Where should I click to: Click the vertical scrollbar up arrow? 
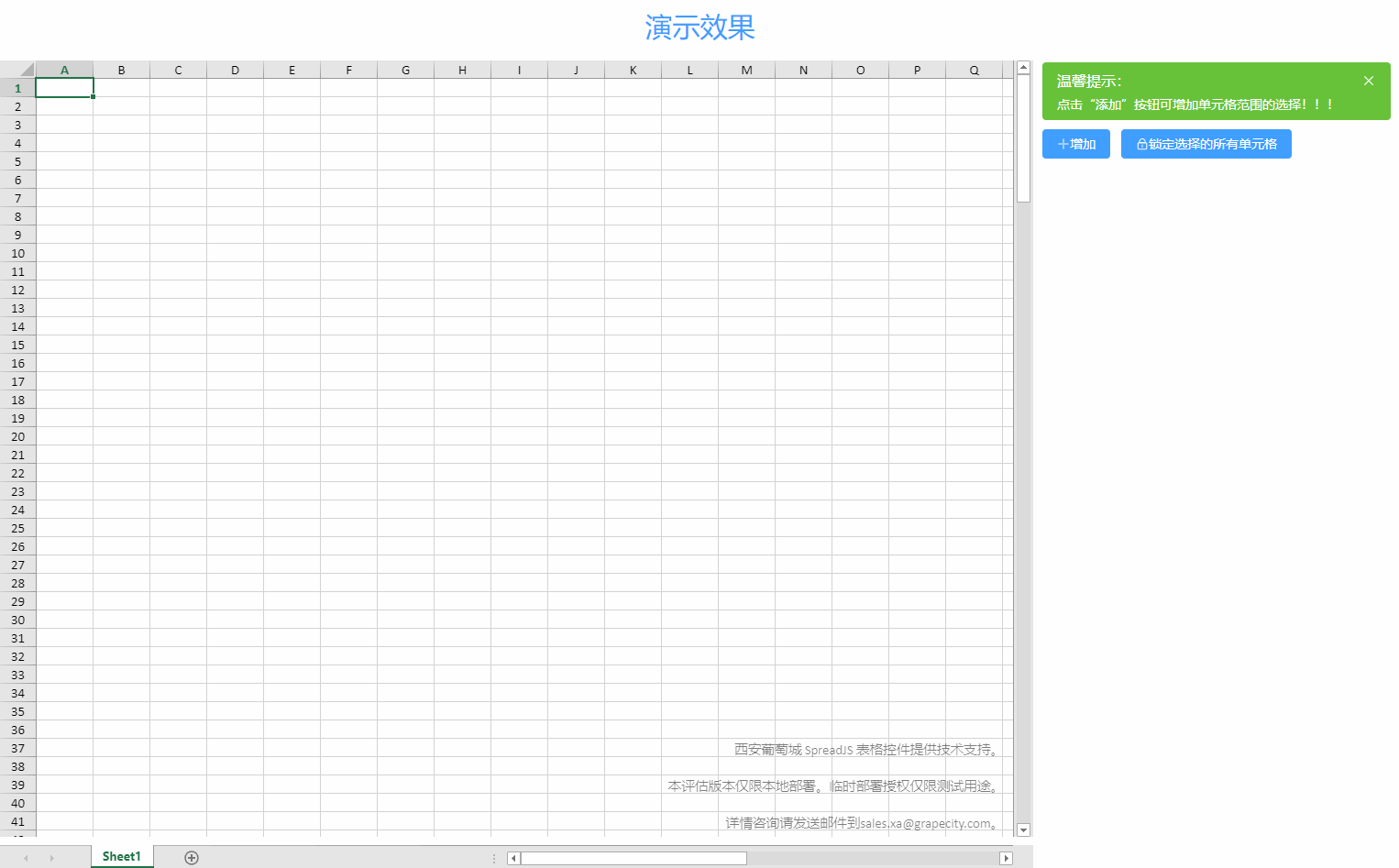click(x=1022, y=66)
